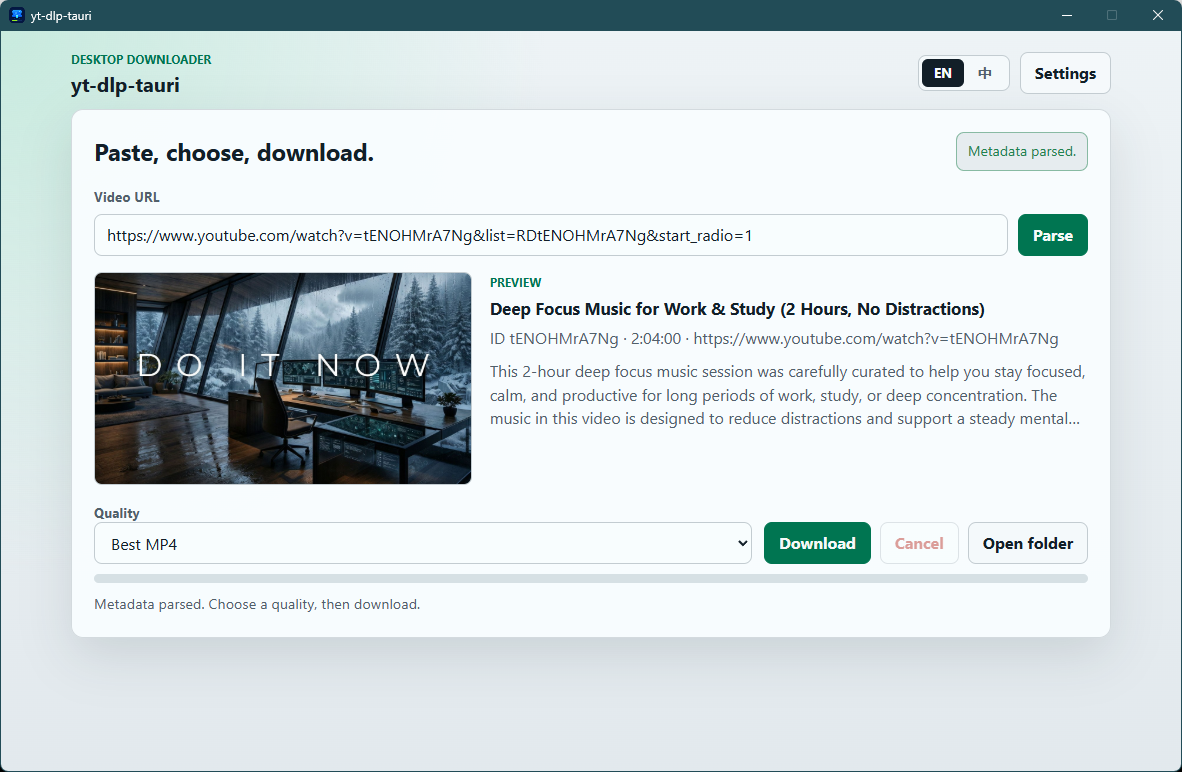Start the download with the Download button
The width and height of the screenshot is (1182, 772).
click(x=817, y=544)
